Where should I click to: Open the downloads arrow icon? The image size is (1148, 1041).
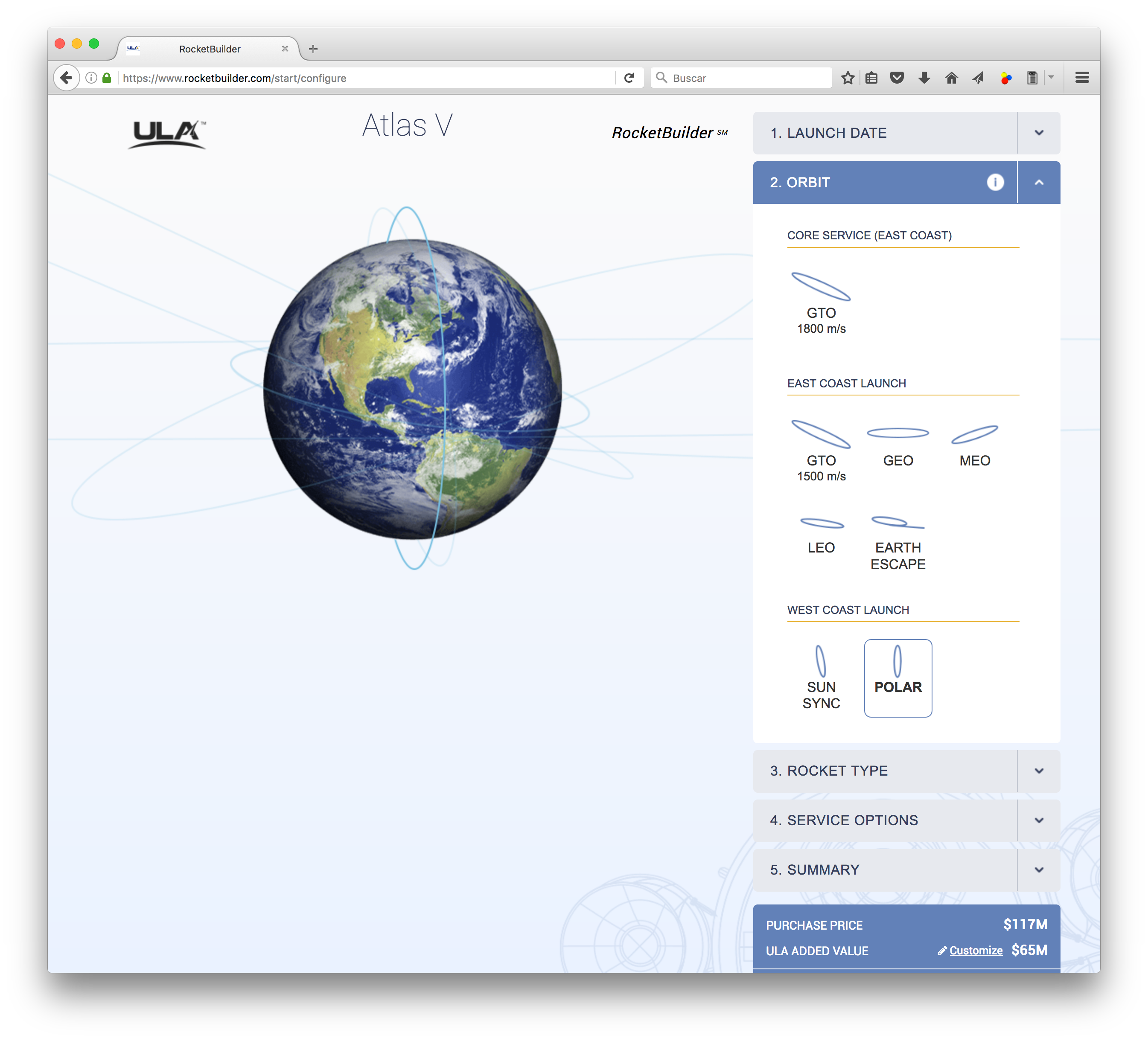(x=924, y=78)
